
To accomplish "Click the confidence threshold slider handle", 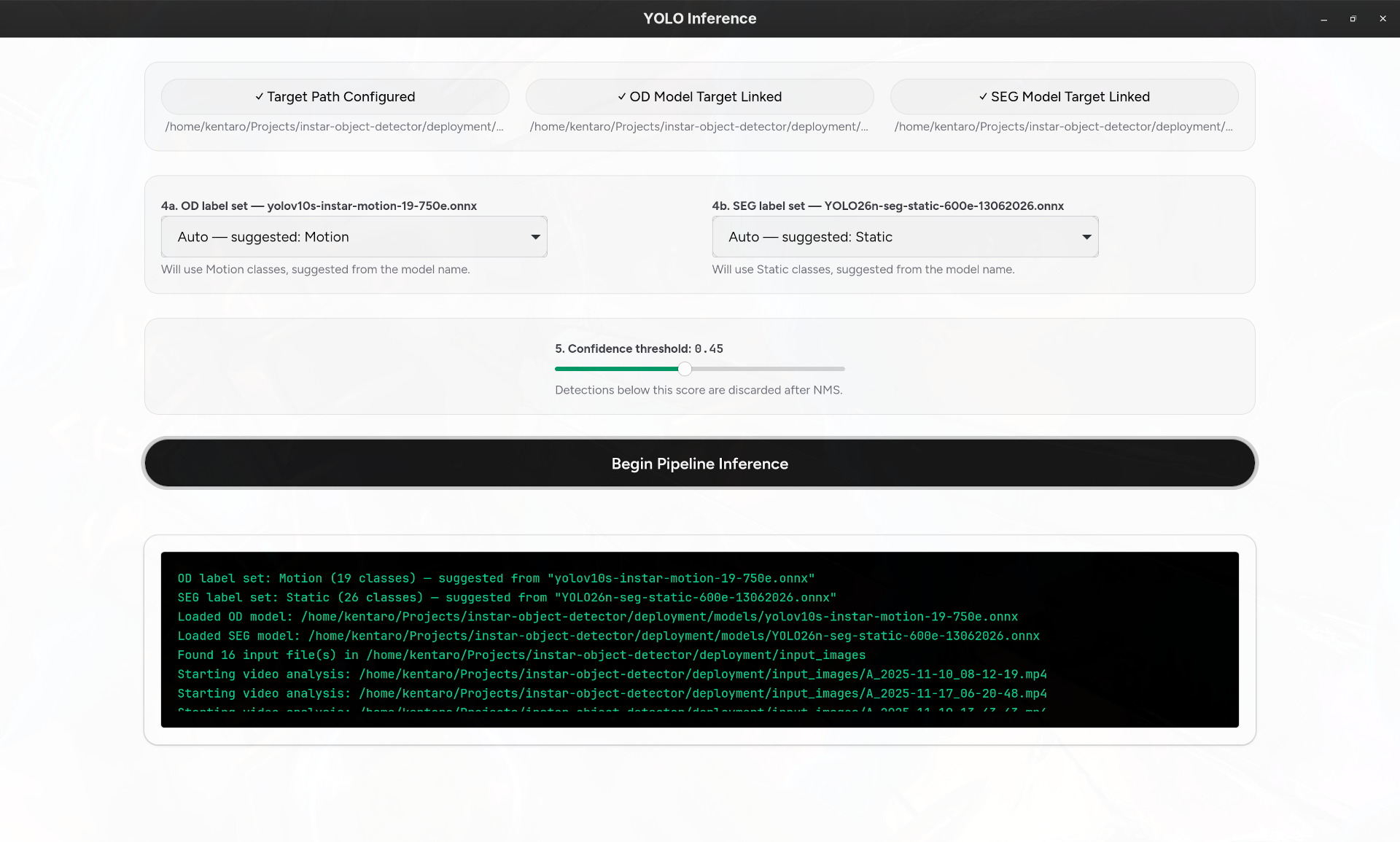I will (x=685, y=369).
